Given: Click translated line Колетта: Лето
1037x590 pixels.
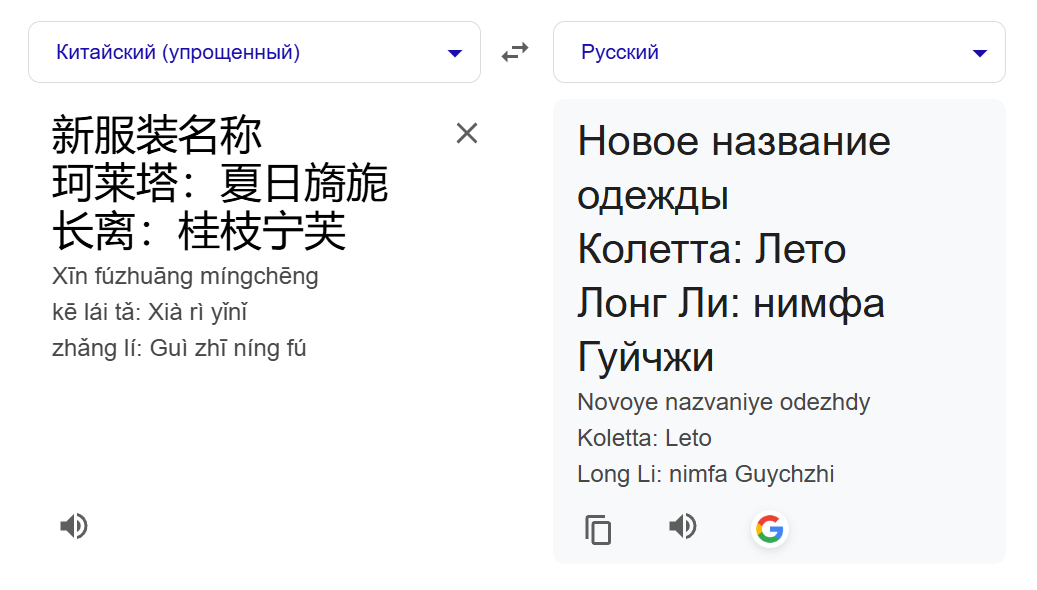Looking at the screenshot, I should click(712, 249).
